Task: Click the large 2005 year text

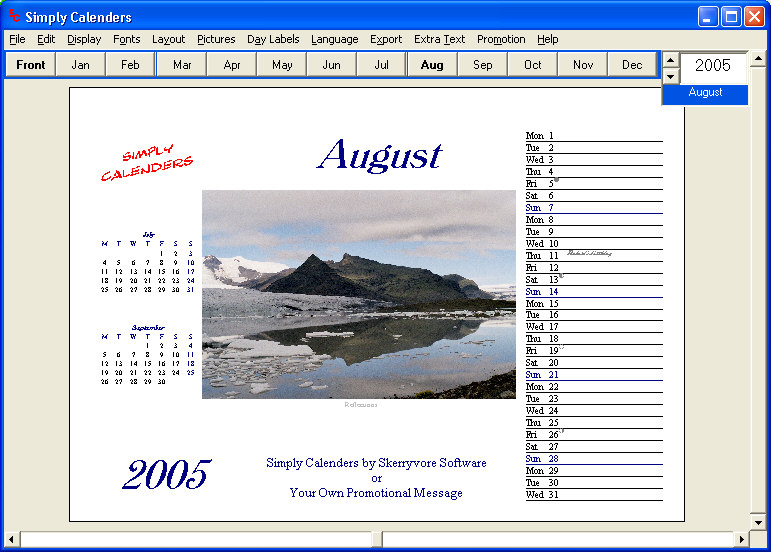Action: coord(167,474)
